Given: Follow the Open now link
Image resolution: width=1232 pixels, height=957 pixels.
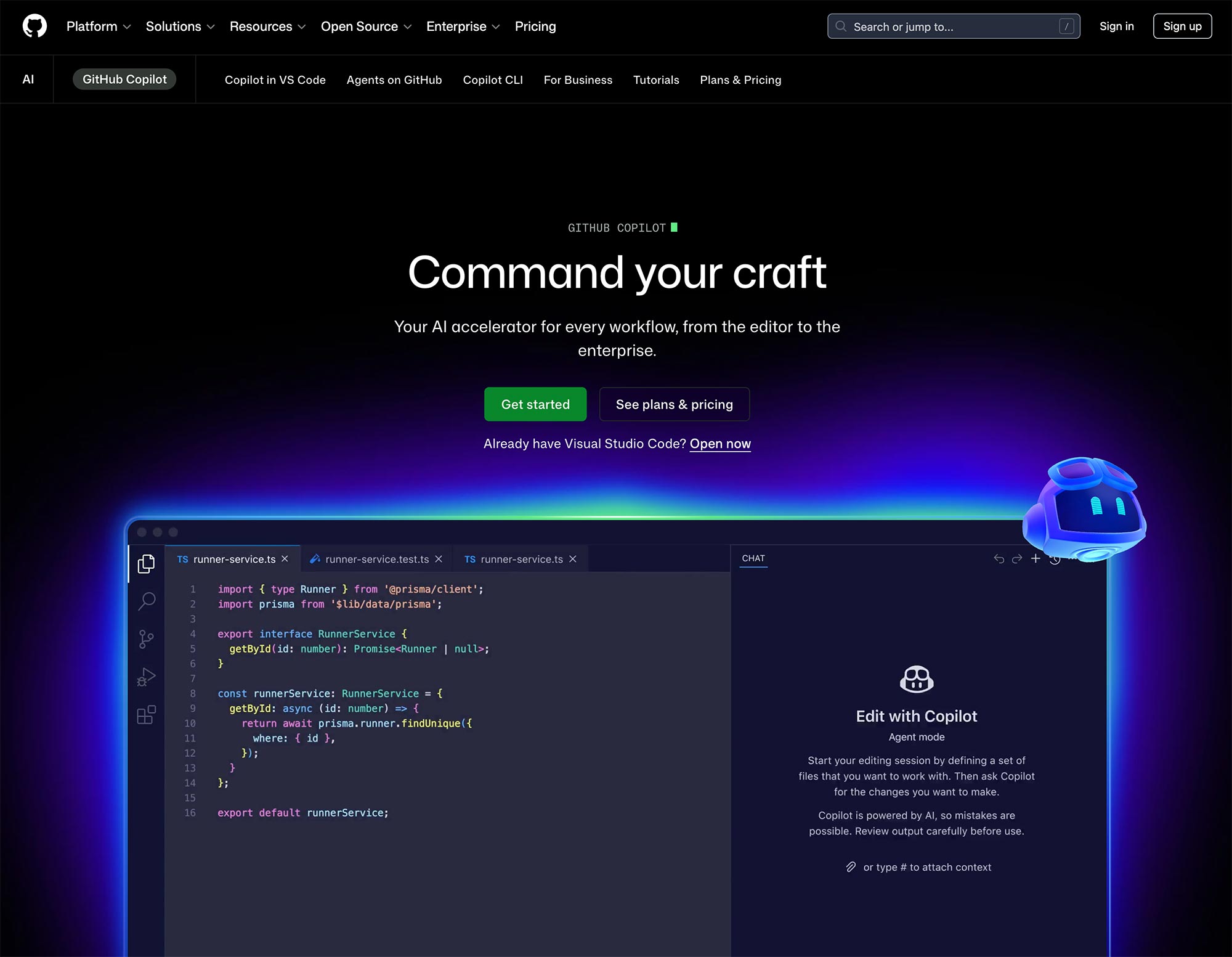Looking at the screenshot, I should [720, 444].
